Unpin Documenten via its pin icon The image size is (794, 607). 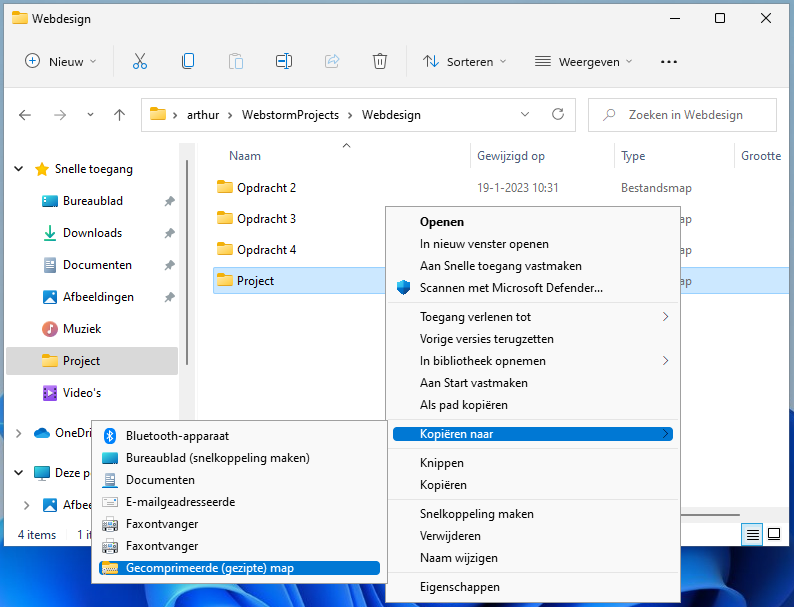[170, 265]
